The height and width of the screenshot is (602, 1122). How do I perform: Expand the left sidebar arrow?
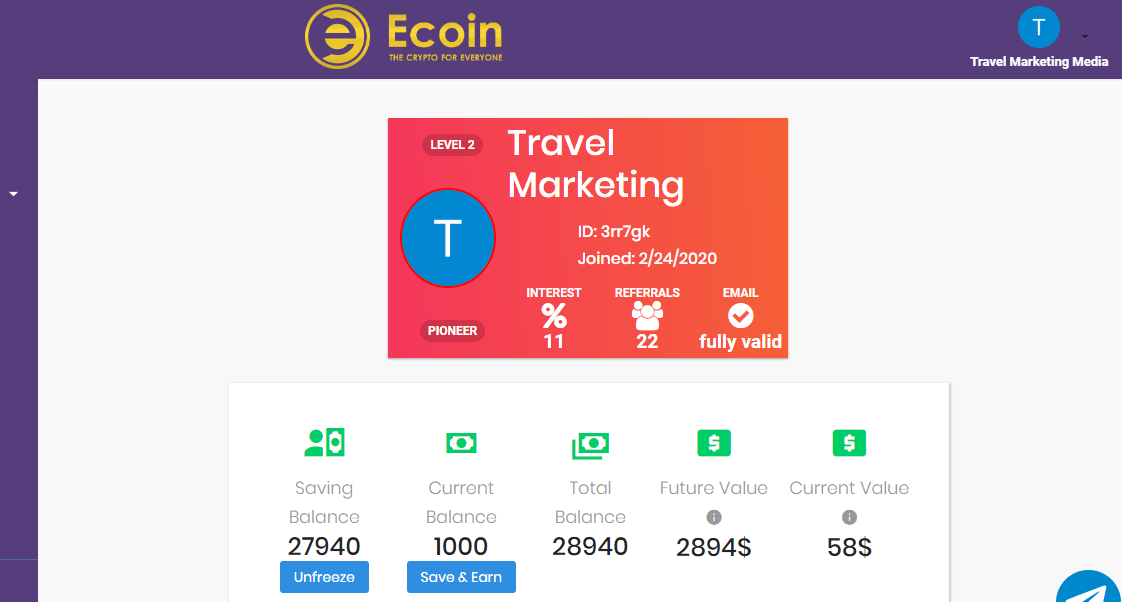coord(13,194)
